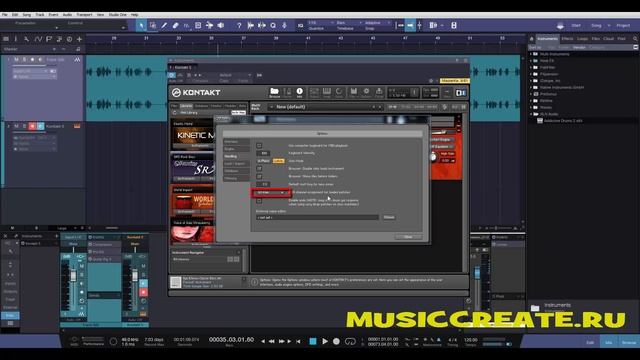Select the Bend tool
The height and width of the screenshot is (360, 640).
(209, 25)
